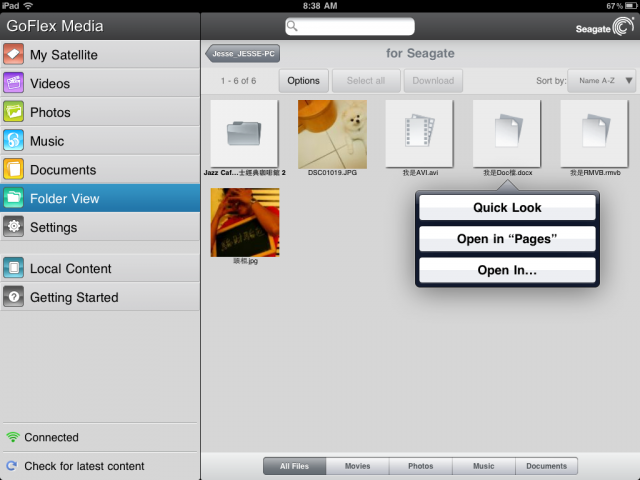This screenshot has width=640, height=480.
Task: Tap the Settings gear icon
Action: [x=13, y=227]
